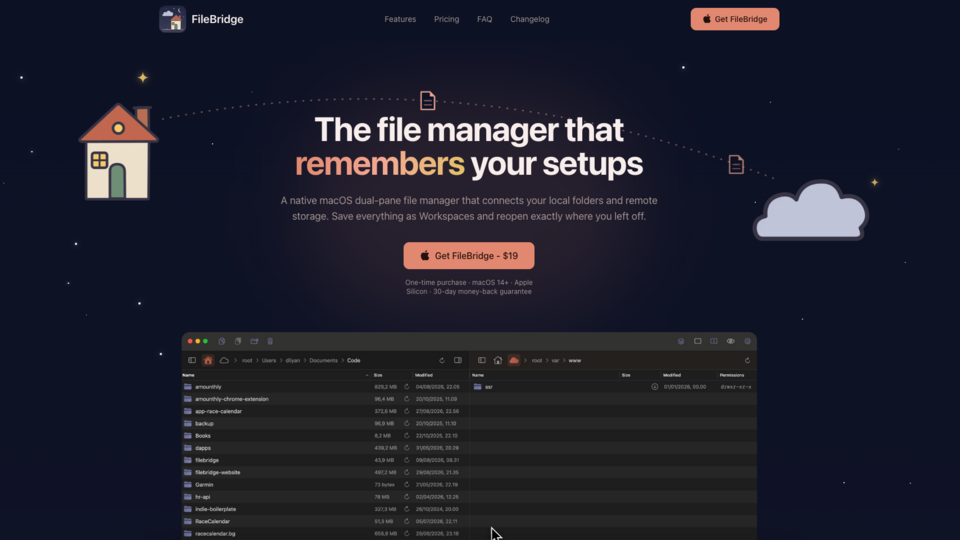The height and width of the screenshot is (540, 960).
Task: Select the home icon in left pane
Action: coord(208,360)
